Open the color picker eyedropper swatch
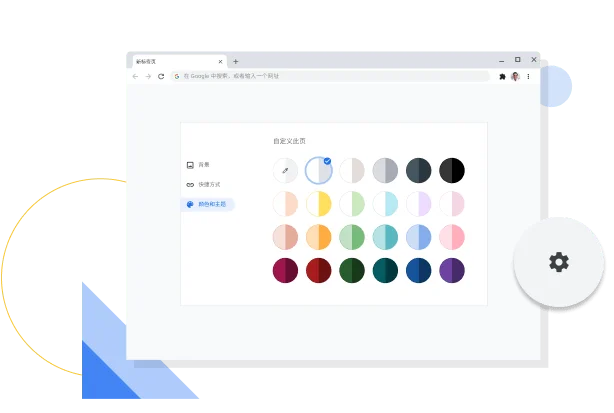Image resolution: width=614 pixels, height=413 pixels. (x=285, y=170)
